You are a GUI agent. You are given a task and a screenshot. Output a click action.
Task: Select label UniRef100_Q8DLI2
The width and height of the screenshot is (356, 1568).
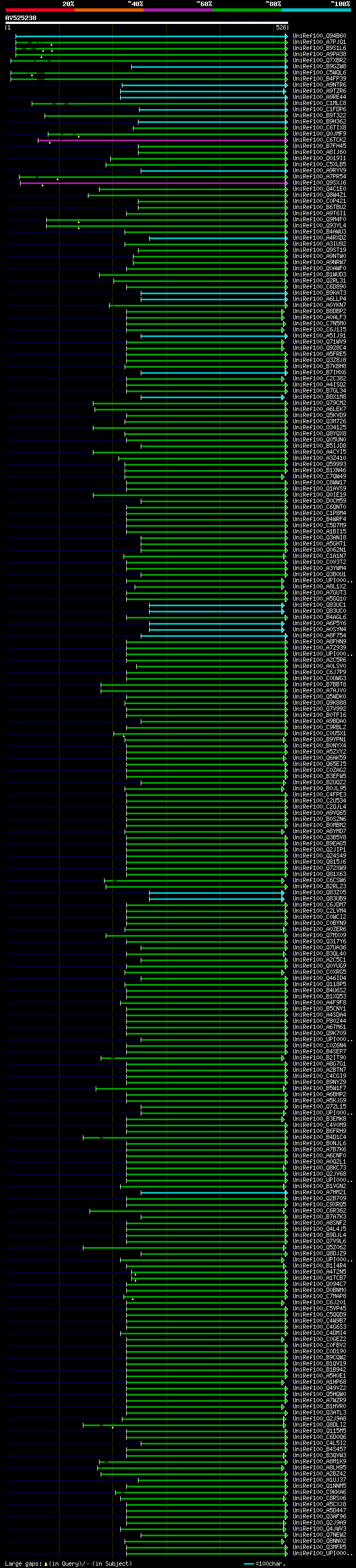(319, 1425)
